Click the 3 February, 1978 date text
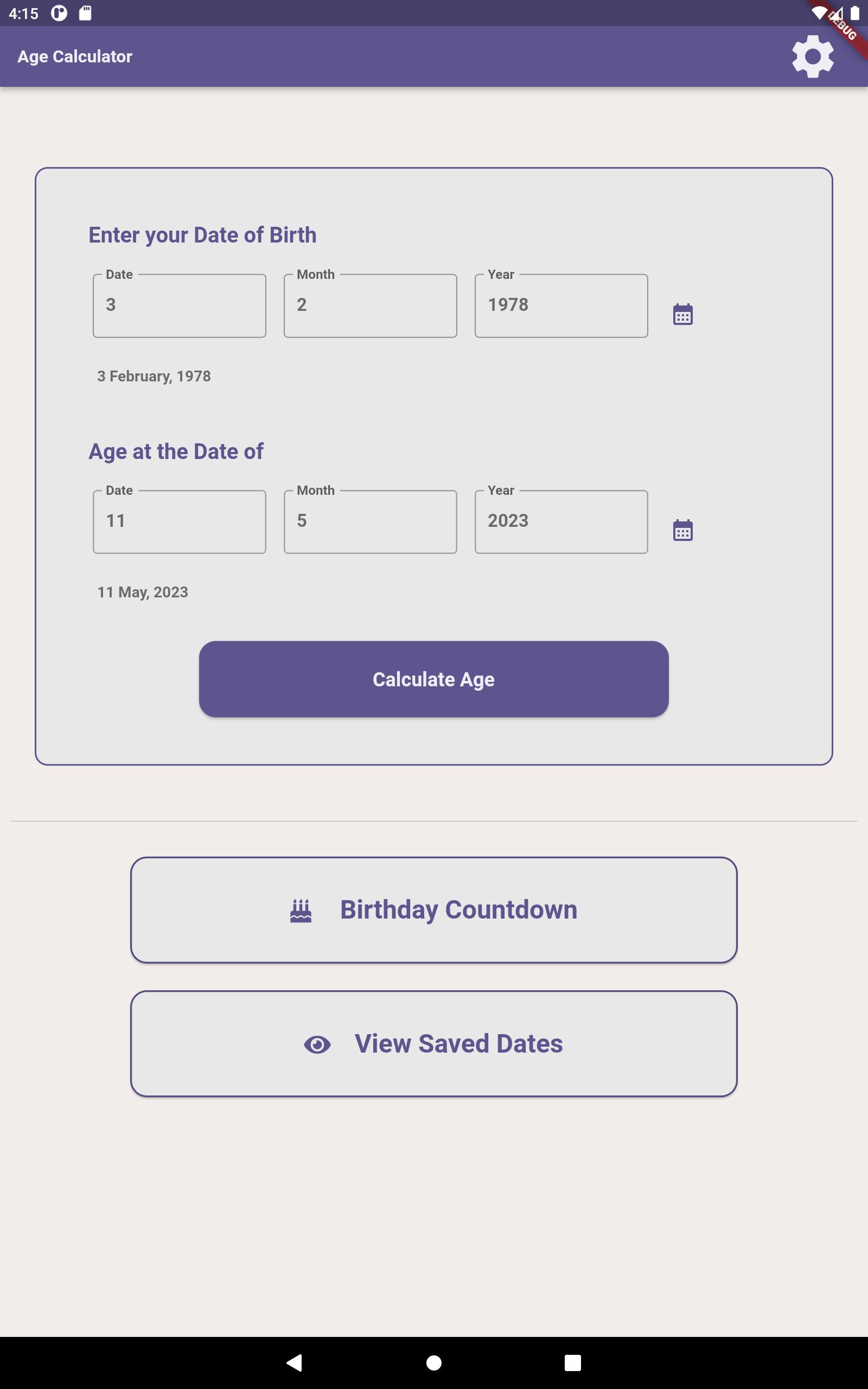868x1389 pixels. (154, 376)
